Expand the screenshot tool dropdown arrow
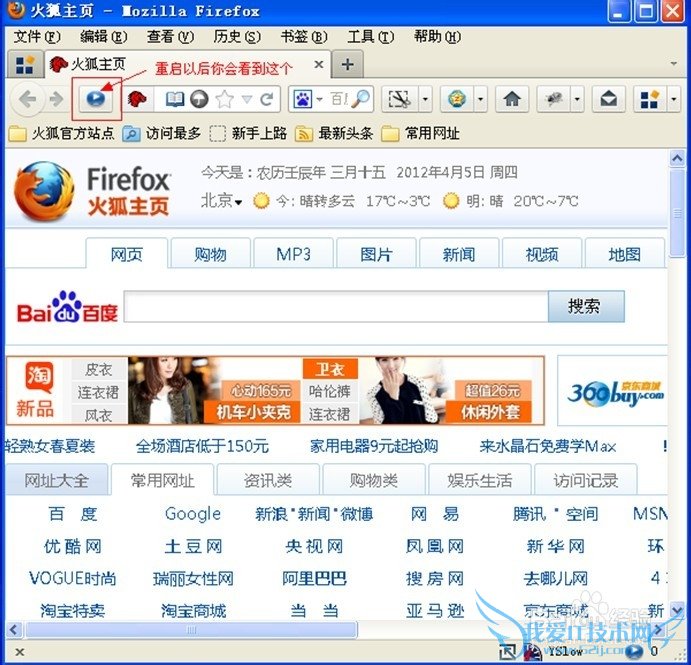The height and width of the screenshot is (665, 691). click(425, 99)
